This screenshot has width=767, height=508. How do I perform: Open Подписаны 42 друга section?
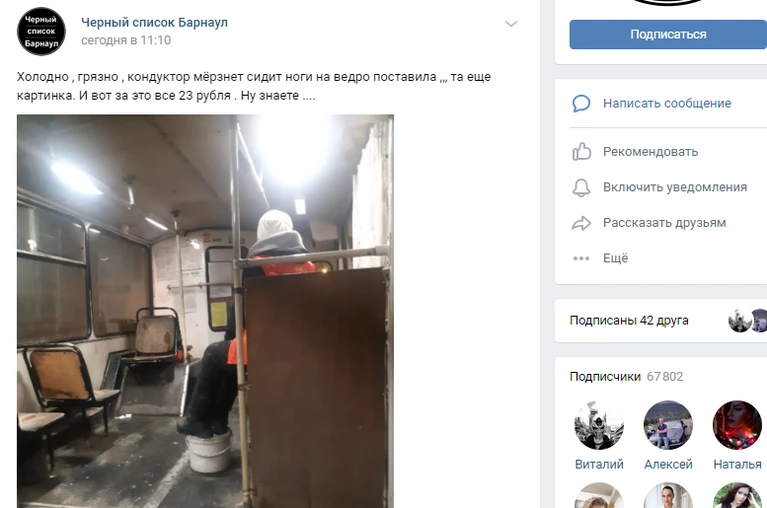coord(629,320)
